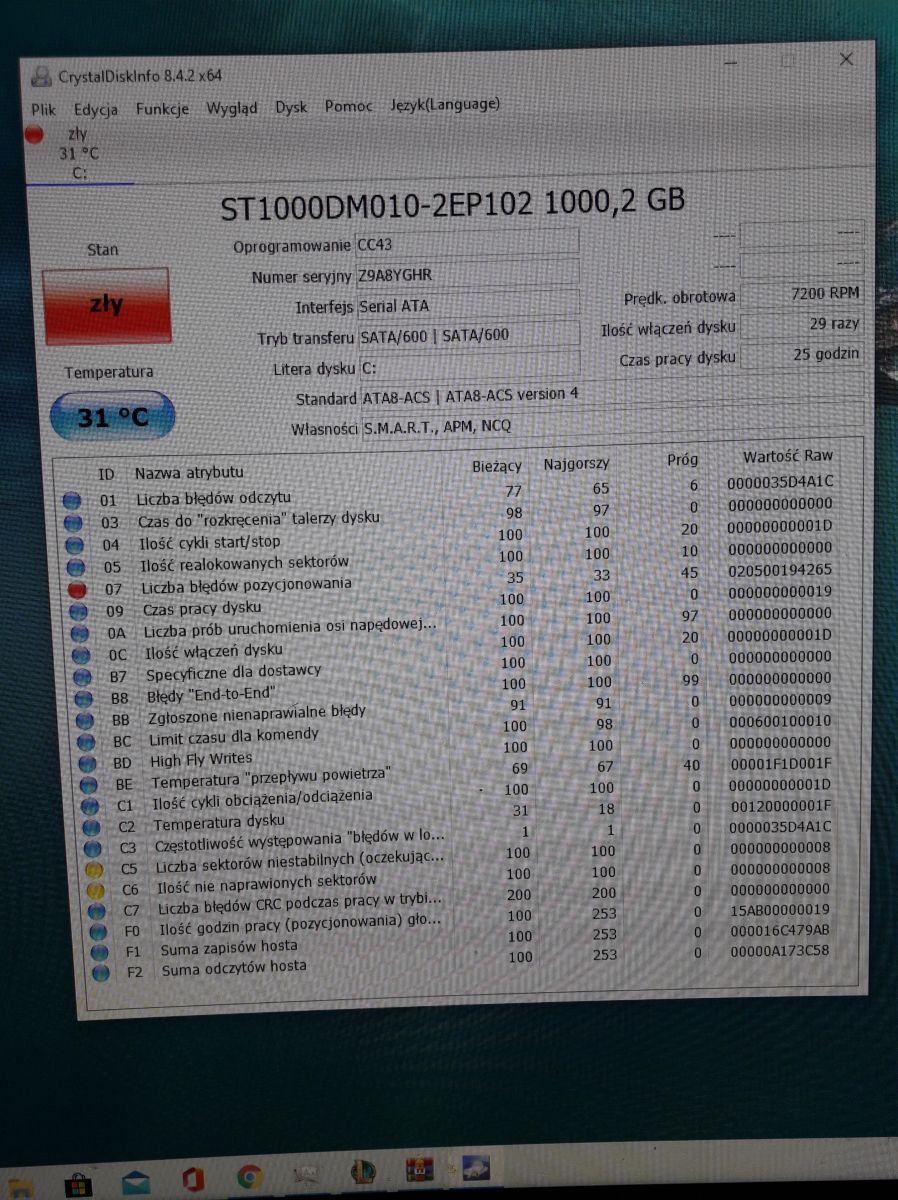This screenshot has width=898, height=1200.
Task: Open the Pomoc menu
Action: 348,105
